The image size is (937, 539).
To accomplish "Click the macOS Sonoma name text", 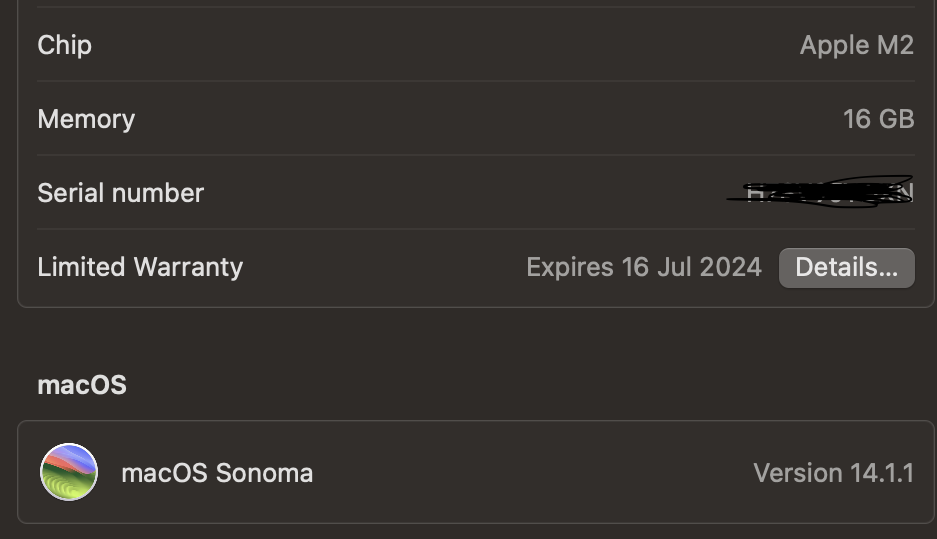I will (x=217, y=472).
